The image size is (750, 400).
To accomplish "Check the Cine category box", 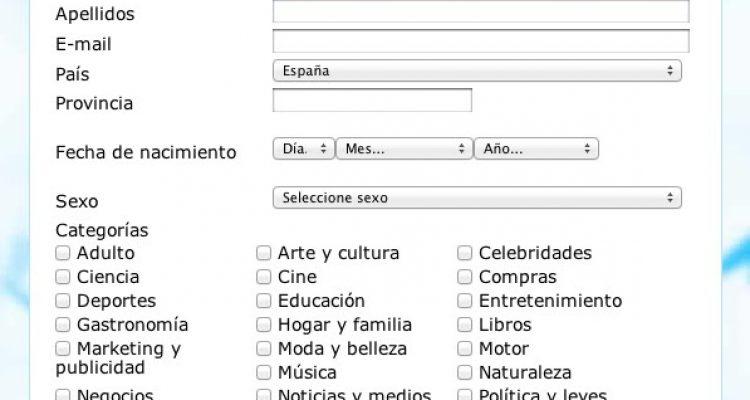I will [x=264, y=277].
